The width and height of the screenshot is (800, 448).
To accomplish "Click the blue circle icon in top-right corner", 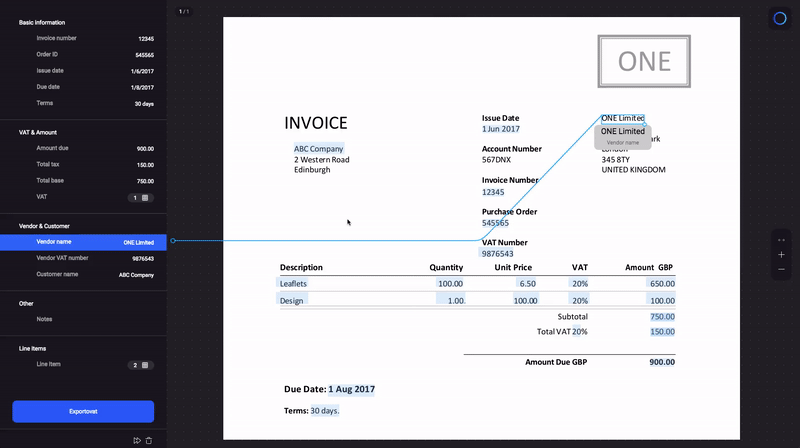I will point(780,18).
